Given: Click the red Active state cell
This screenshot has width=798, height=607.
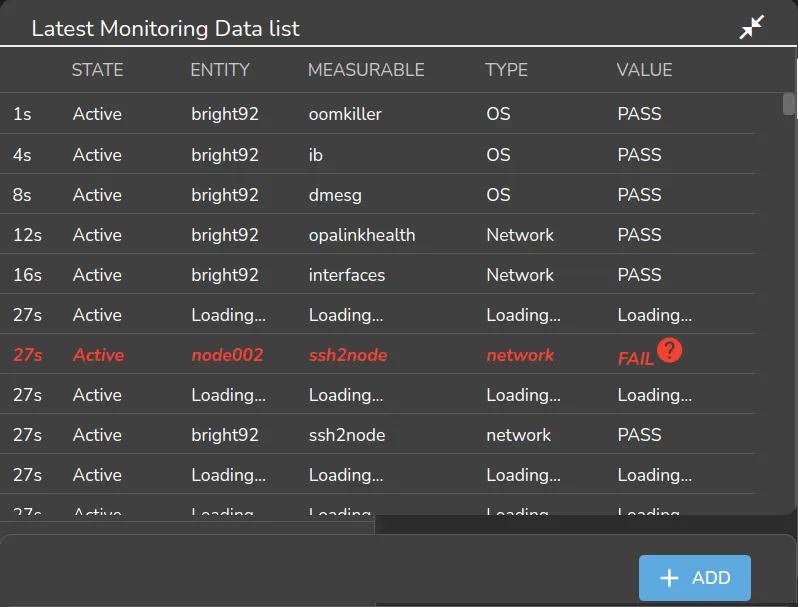Looking at the screenshot, I should (x=98, y=355).
